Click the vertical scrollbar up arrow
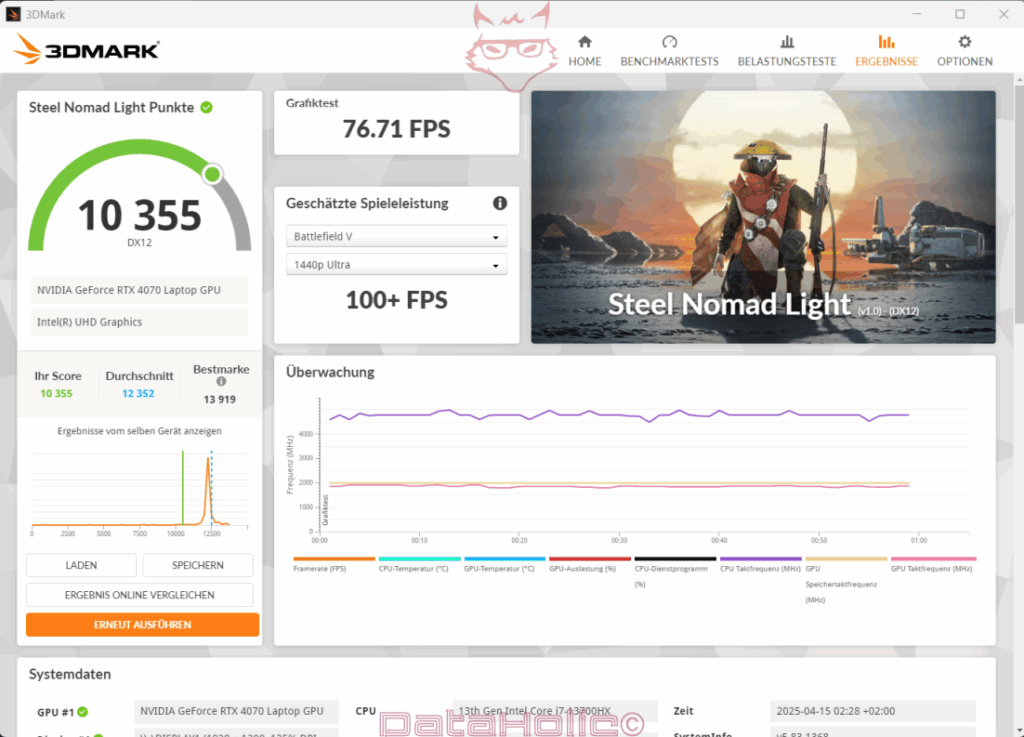The image size is (1024, 737). [x=1019, y=79]
